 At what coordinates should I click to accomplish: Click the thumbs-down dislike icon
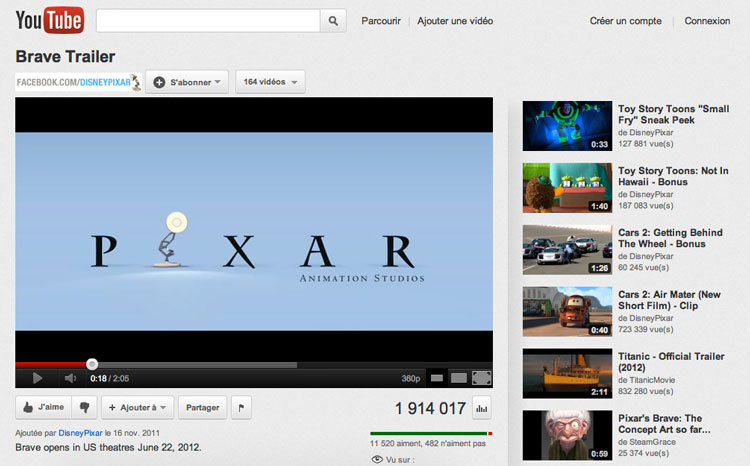click(x=84, y=407)
